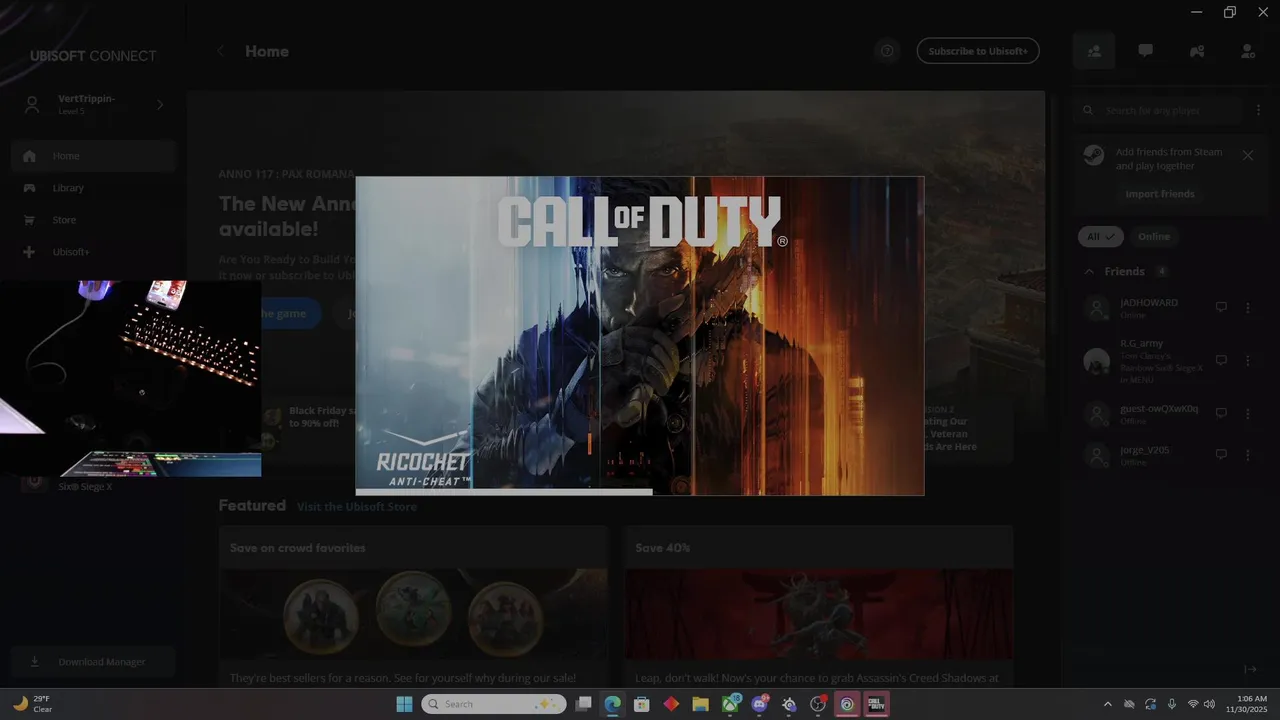This screenshot has width=1280, height=720.
Task: Collapse the social panel arrow at bottom right
Action: tap(1249, 669)
